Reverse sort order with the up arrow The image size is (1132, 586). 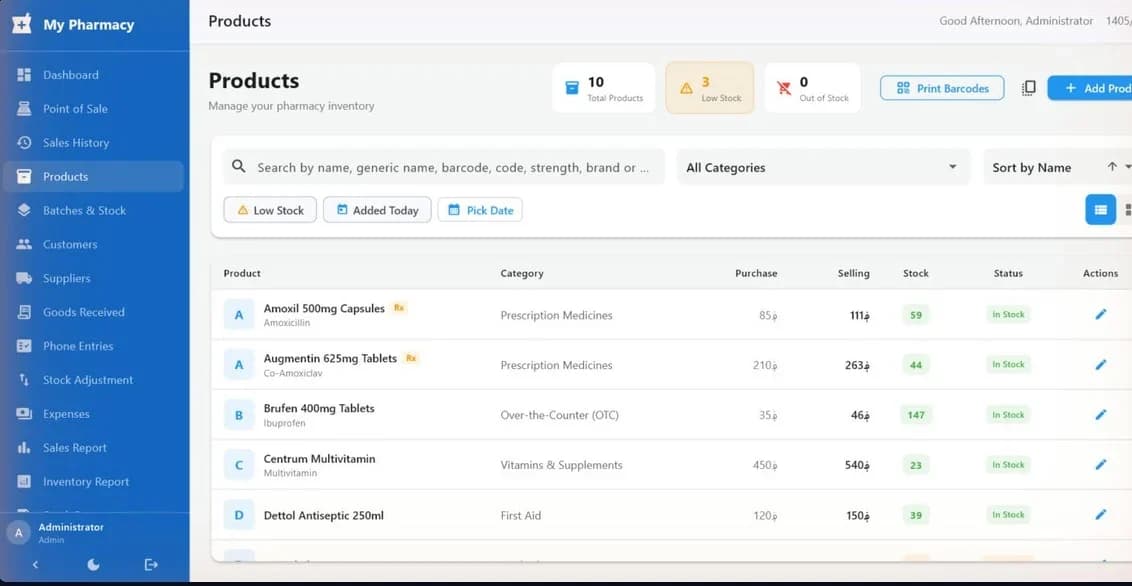tap(1112, 167)
